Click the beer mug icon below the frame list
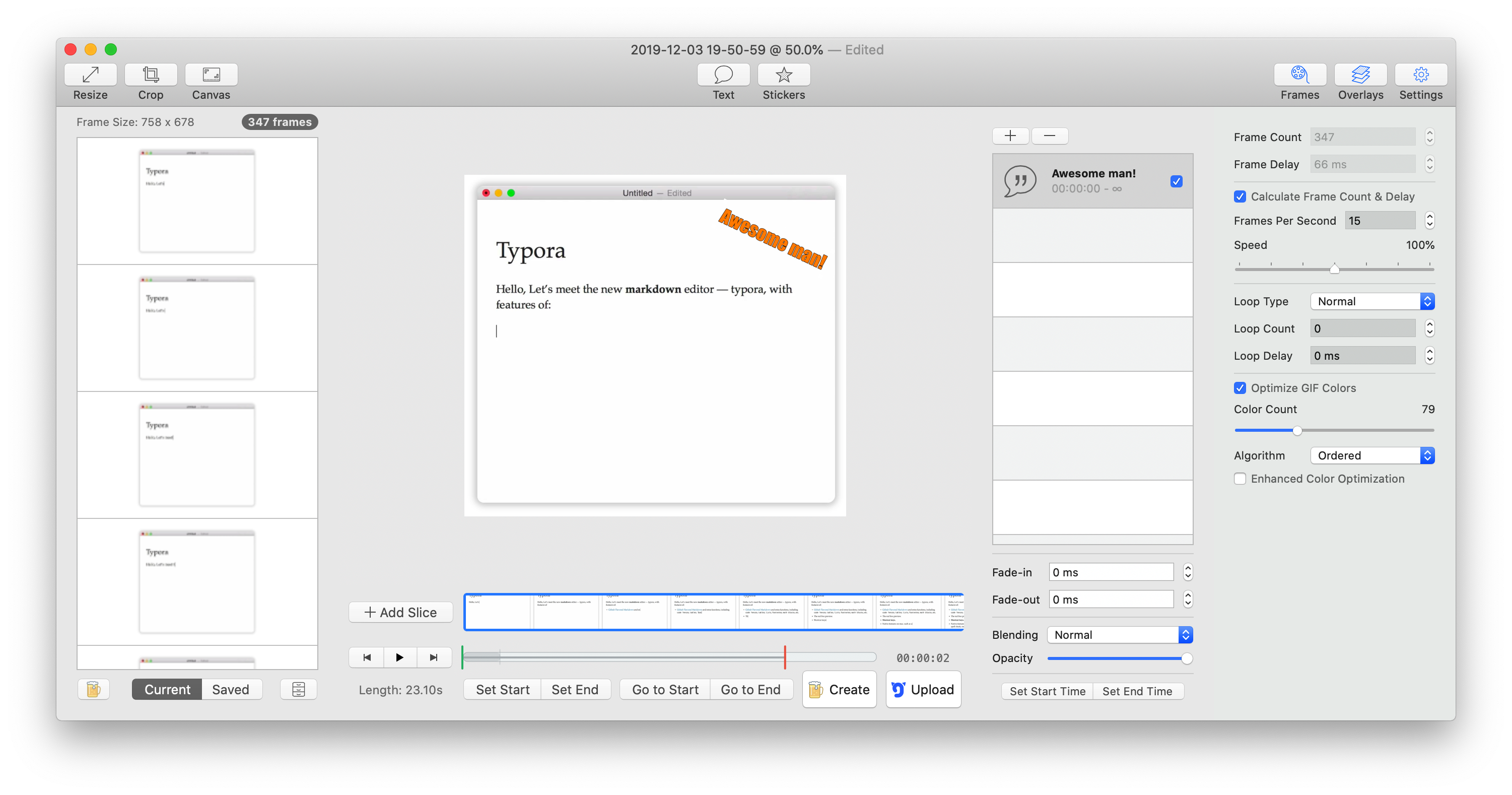Image resolution: width=1512 pixels, height=795 pixels. pyautogui.click(x=93, y=689)
